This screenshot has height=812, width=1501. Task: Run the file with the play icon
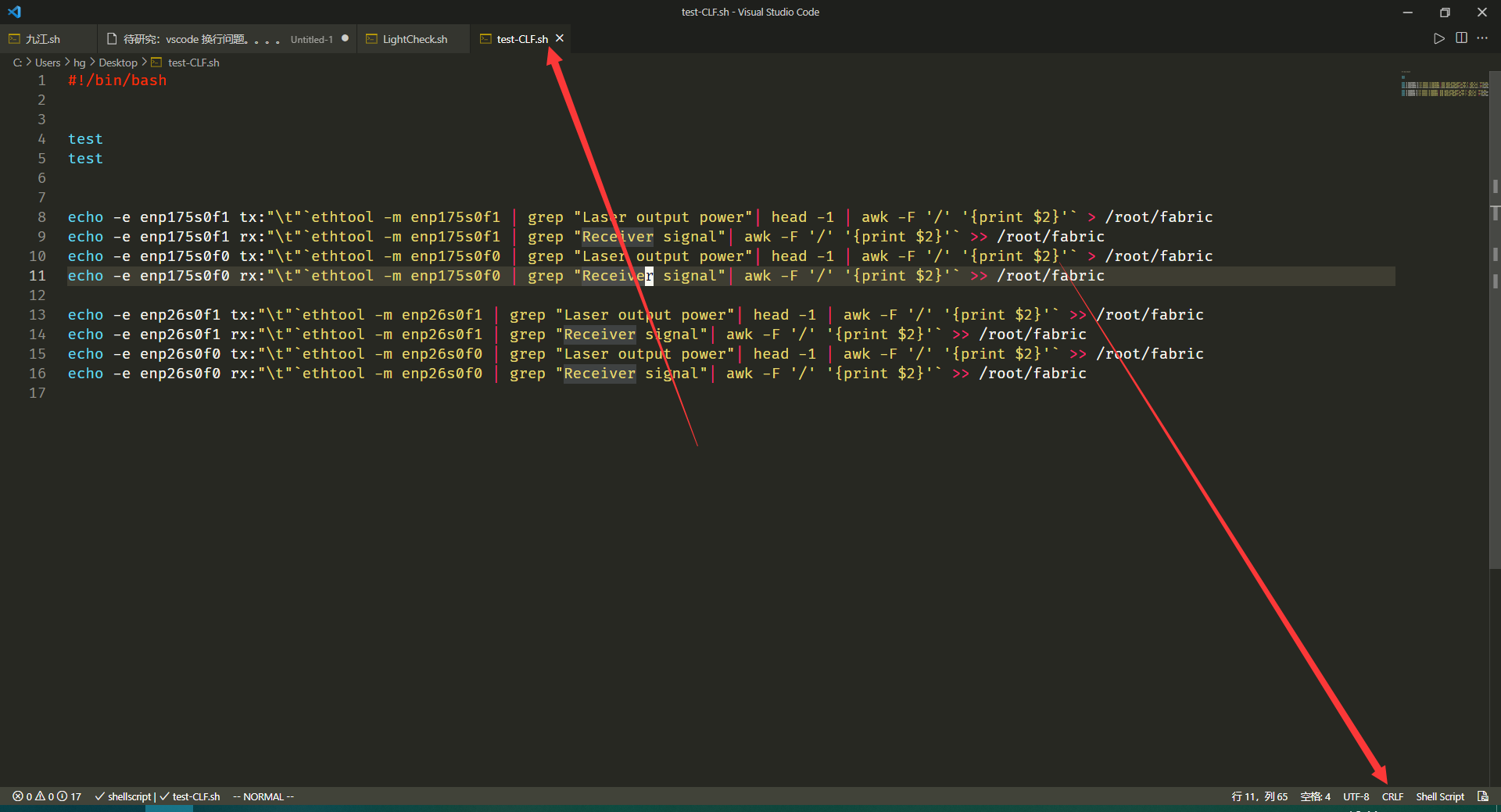coord(1438,38)
